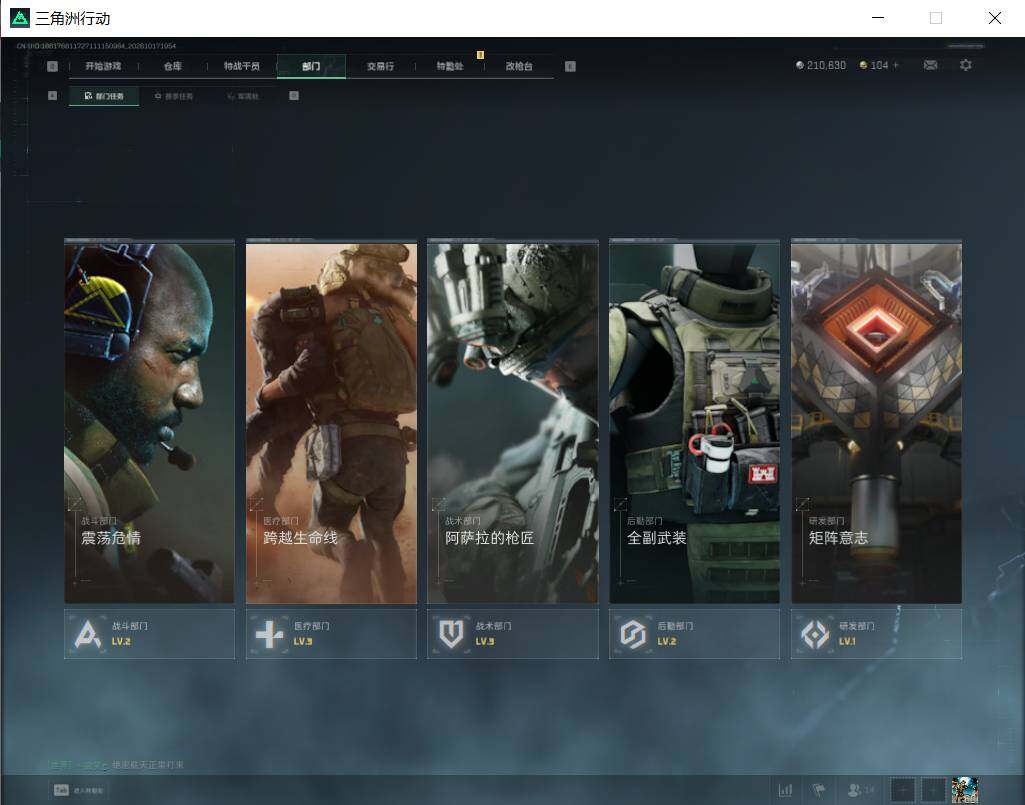Open the 开始游戏 tab
The image size is (1025, 805).
point(103,66)
